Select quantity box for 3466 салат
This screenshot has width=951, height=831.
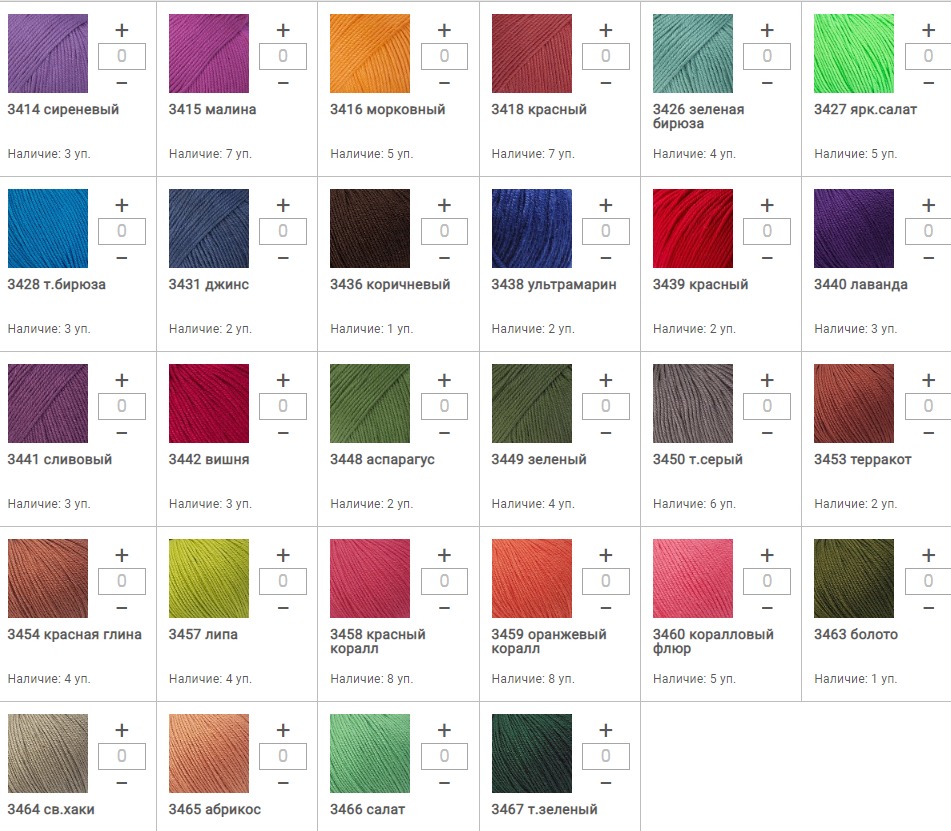point(444,756)
